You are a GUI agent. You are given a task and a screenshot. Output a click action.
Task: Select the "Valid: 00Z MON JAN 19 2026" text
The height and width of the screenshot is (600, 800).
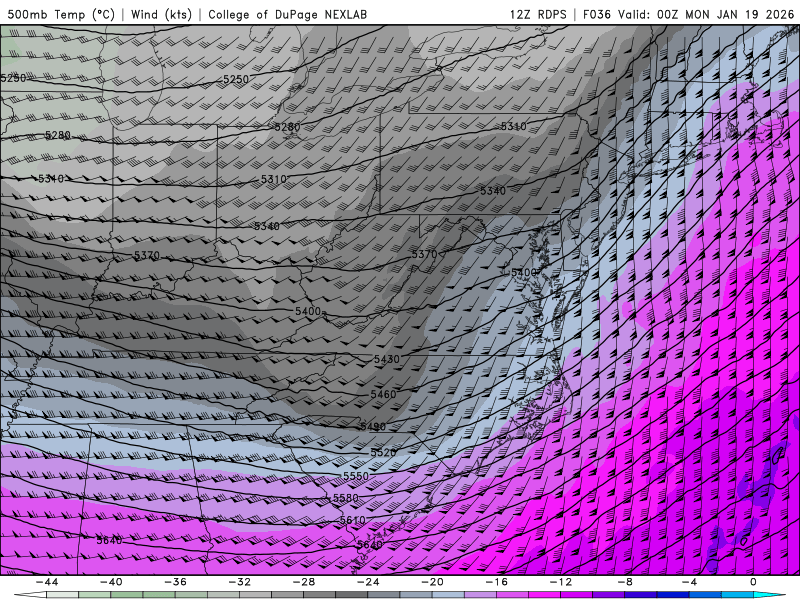click(x=706, y=14)
